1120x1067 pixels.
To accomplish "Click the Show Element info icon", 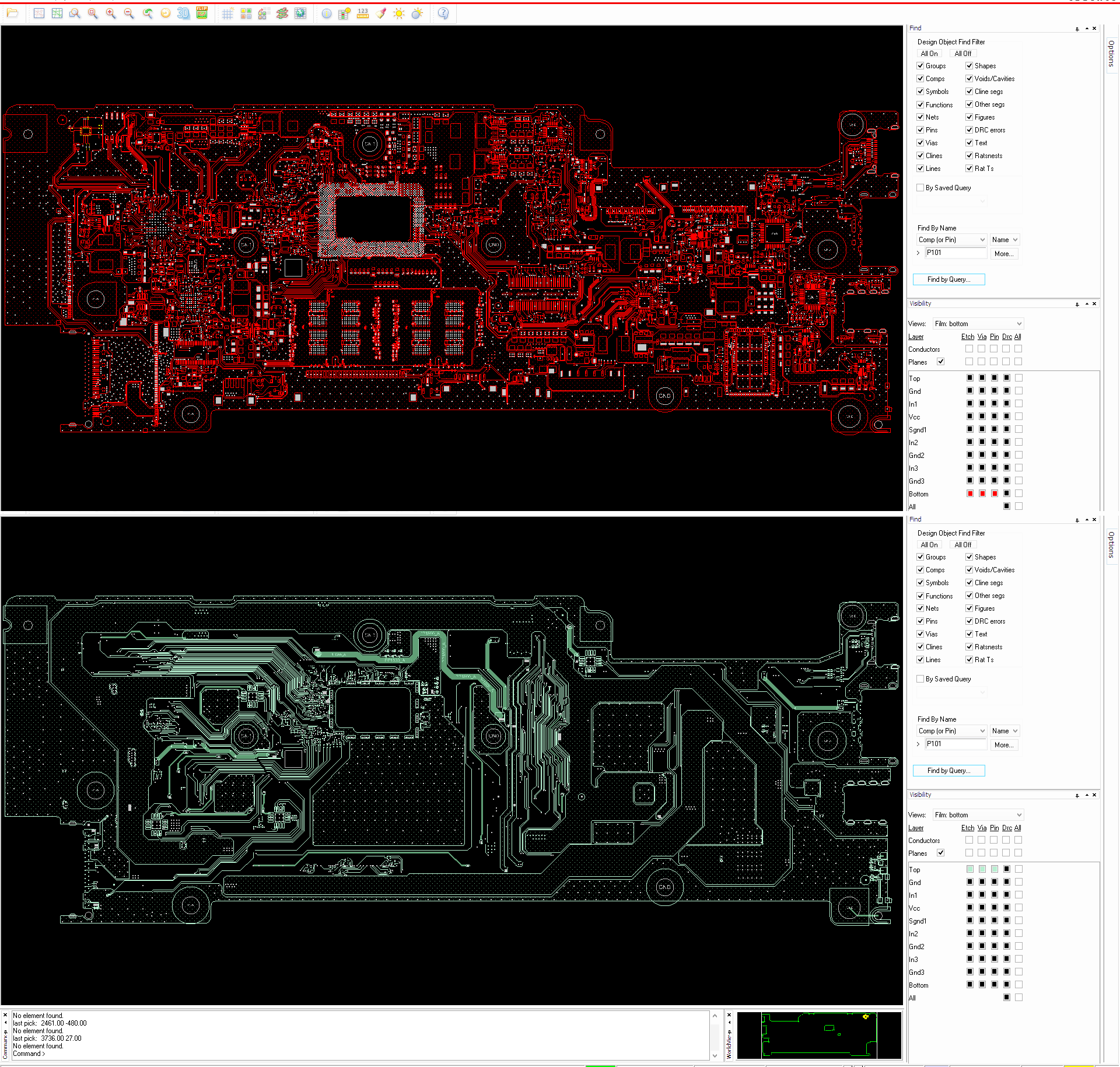I will point(327,13).
